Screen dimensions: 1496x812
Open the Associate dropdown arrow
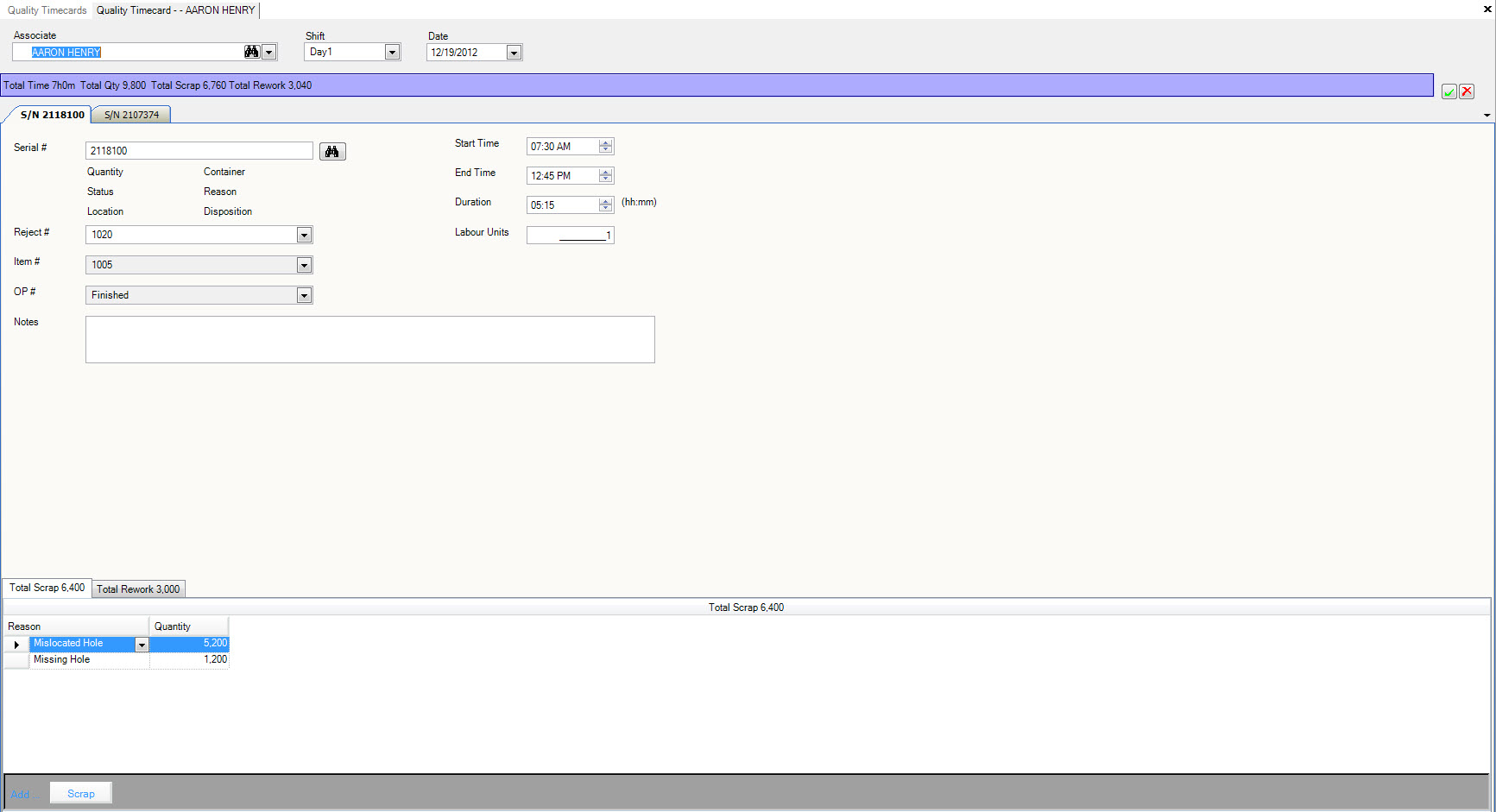click(x=269, y=53)
